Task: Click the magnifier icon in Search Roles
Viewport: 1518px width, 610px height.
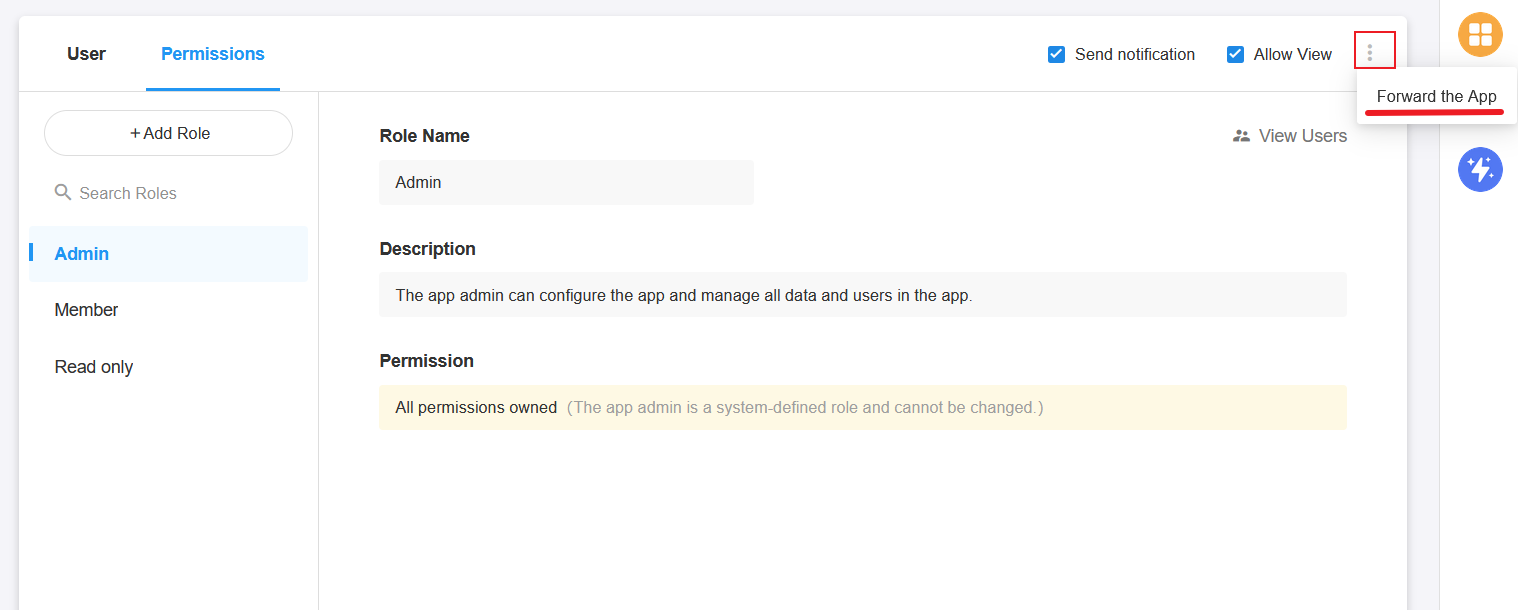Action: point(63,192)
